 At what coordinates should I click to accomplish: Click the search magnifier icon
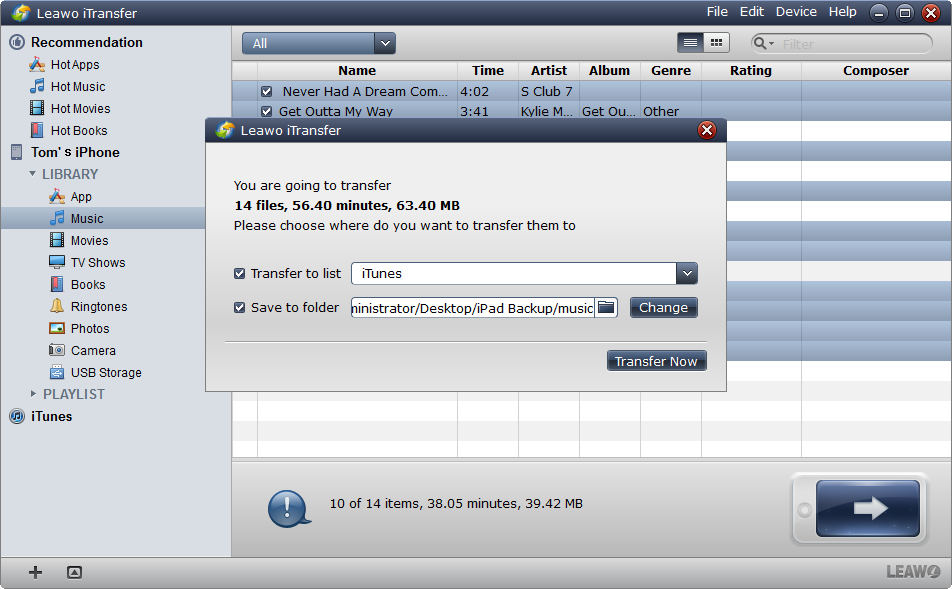tap(760, 43)
